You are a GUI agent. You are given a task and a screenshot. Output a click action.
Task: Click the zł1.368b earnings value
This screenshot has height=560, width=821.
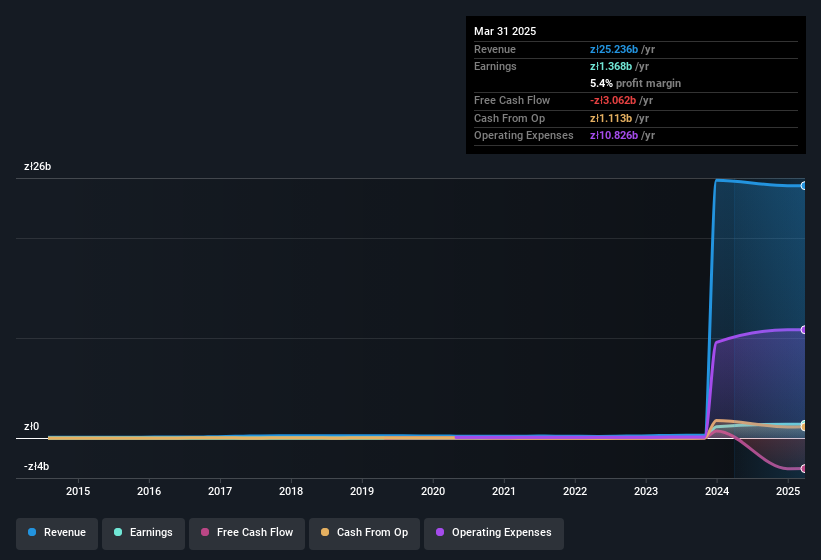[611, 66]
